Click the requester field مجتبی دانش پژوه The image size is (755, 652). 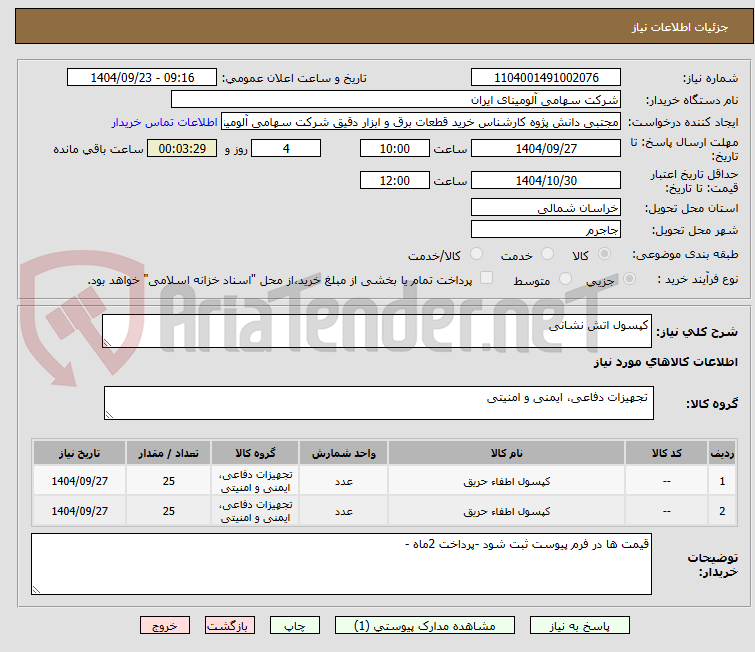point(421,122)
